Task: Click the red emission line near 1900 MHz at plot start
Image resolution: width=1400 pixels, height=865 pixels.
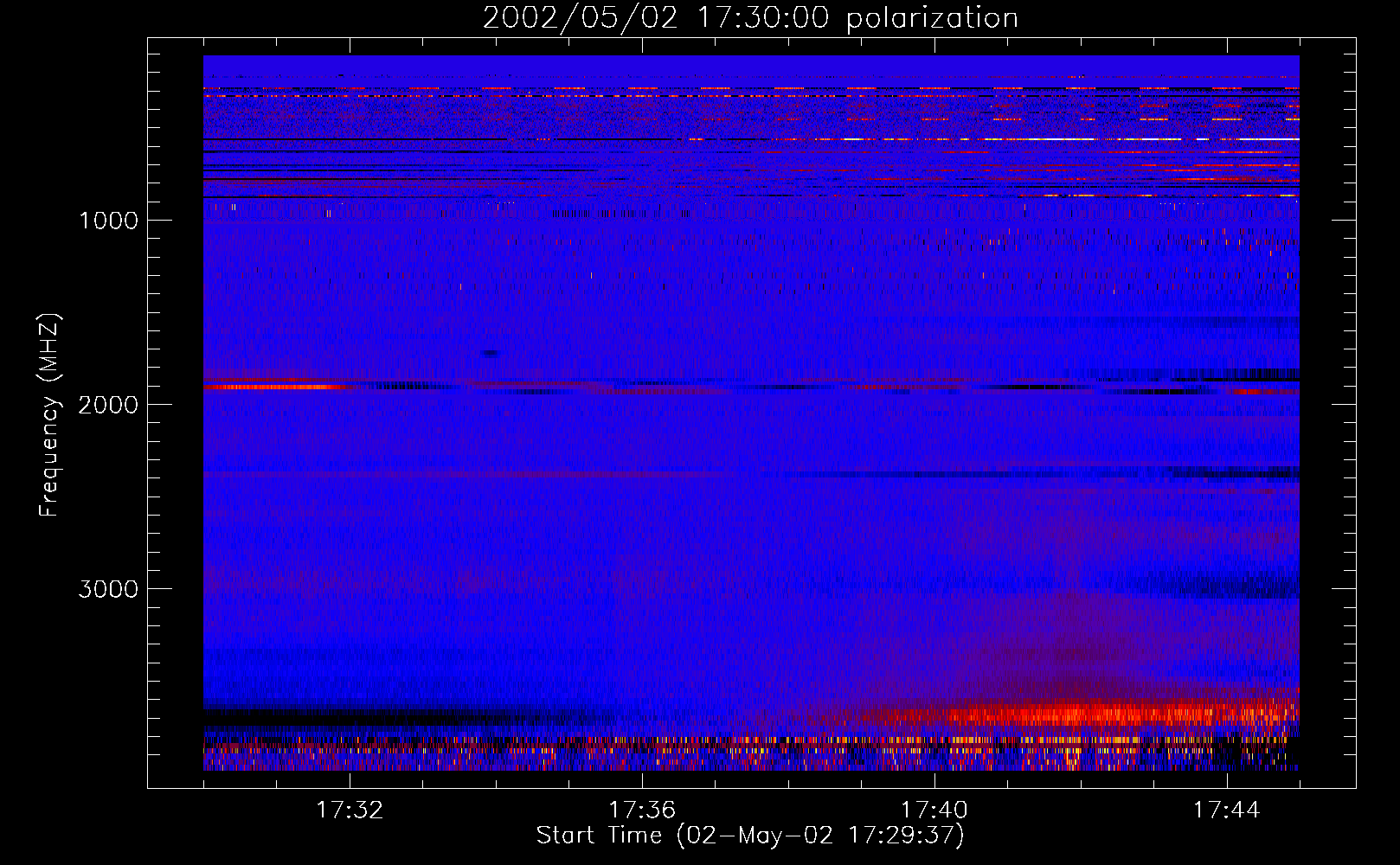Action: [277, 387]
